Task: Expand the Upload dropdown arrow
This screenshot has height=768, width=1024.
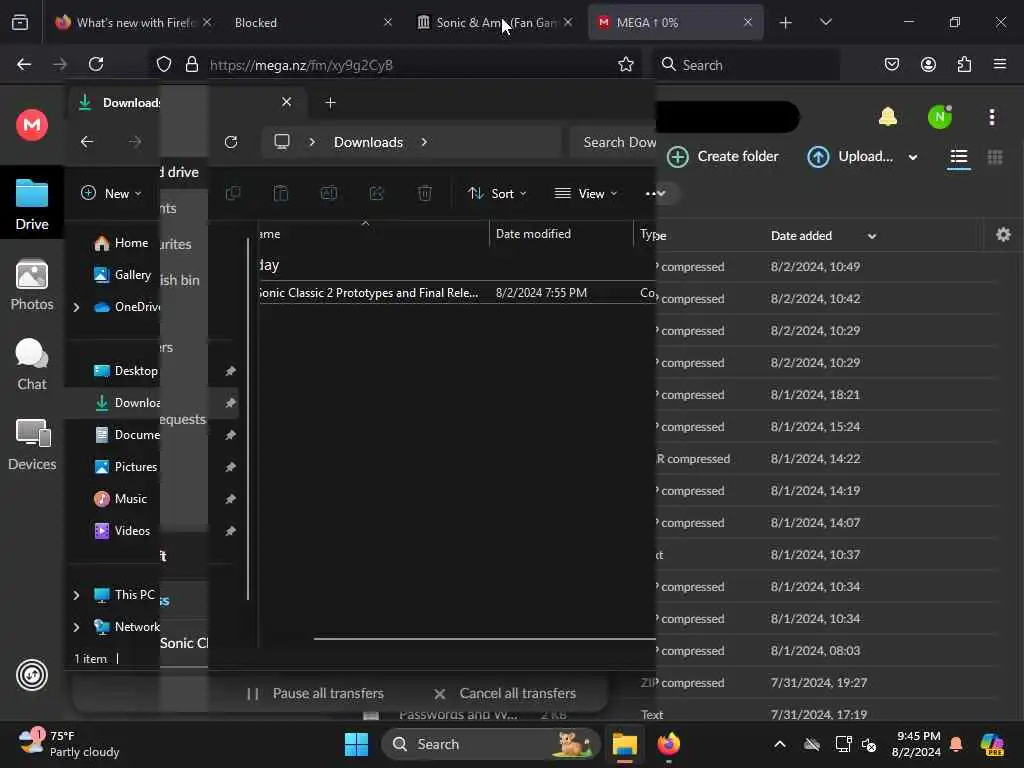Action: pos(913,157)
